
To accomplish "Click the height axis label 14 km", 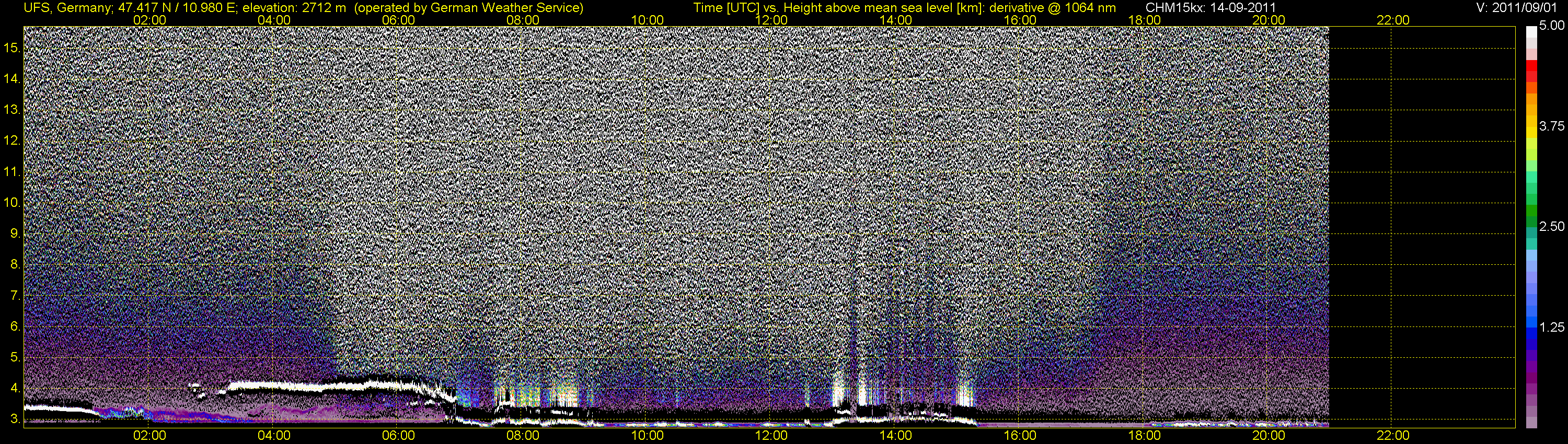I will pyautogui.click(x=12, y=79).
